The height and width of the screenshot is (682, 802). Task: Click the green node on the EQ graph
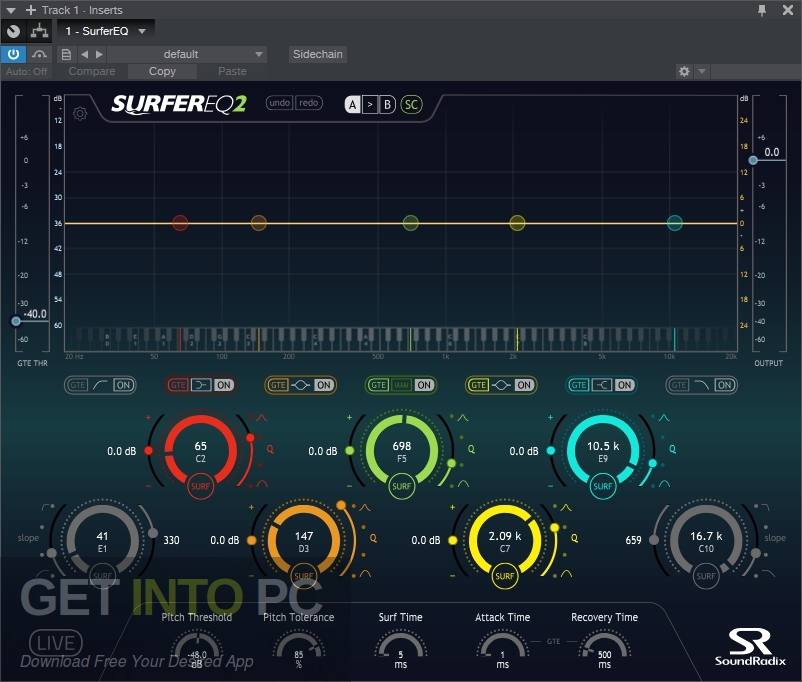pos(411,223)
